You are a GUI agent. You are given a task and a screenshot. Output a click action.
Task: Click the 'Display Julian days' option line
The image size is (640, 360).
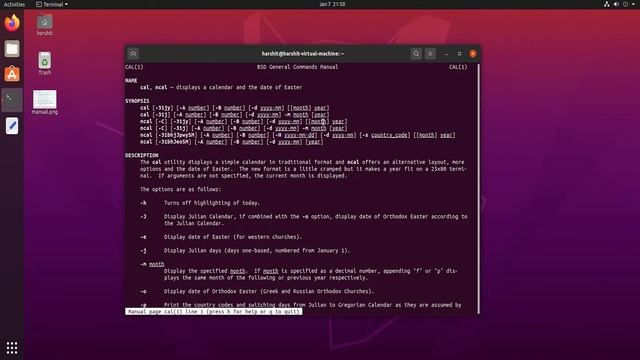pos(257,251)
